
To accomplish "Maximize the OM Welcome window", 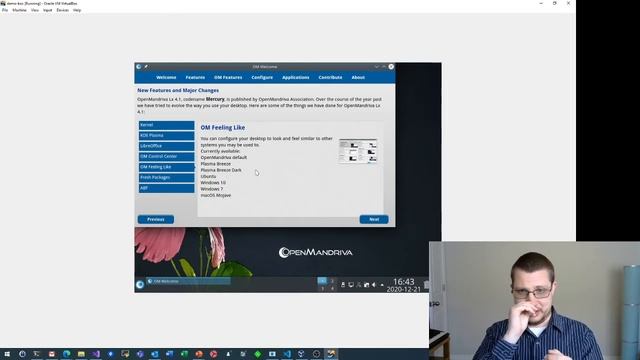I will pyautogui.click(x=384, y=67).
